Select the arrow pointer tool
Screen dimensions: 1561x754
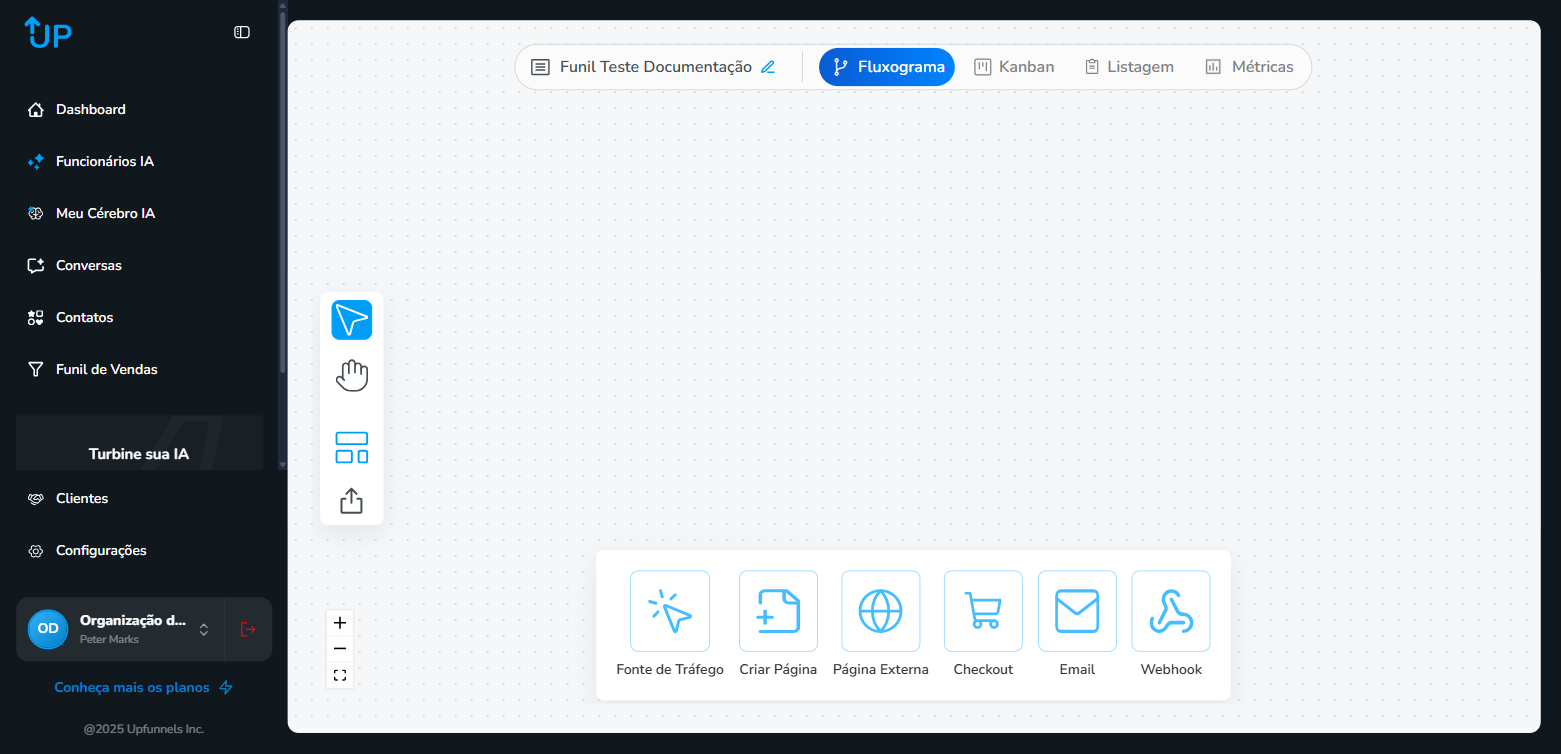point(351,320)
